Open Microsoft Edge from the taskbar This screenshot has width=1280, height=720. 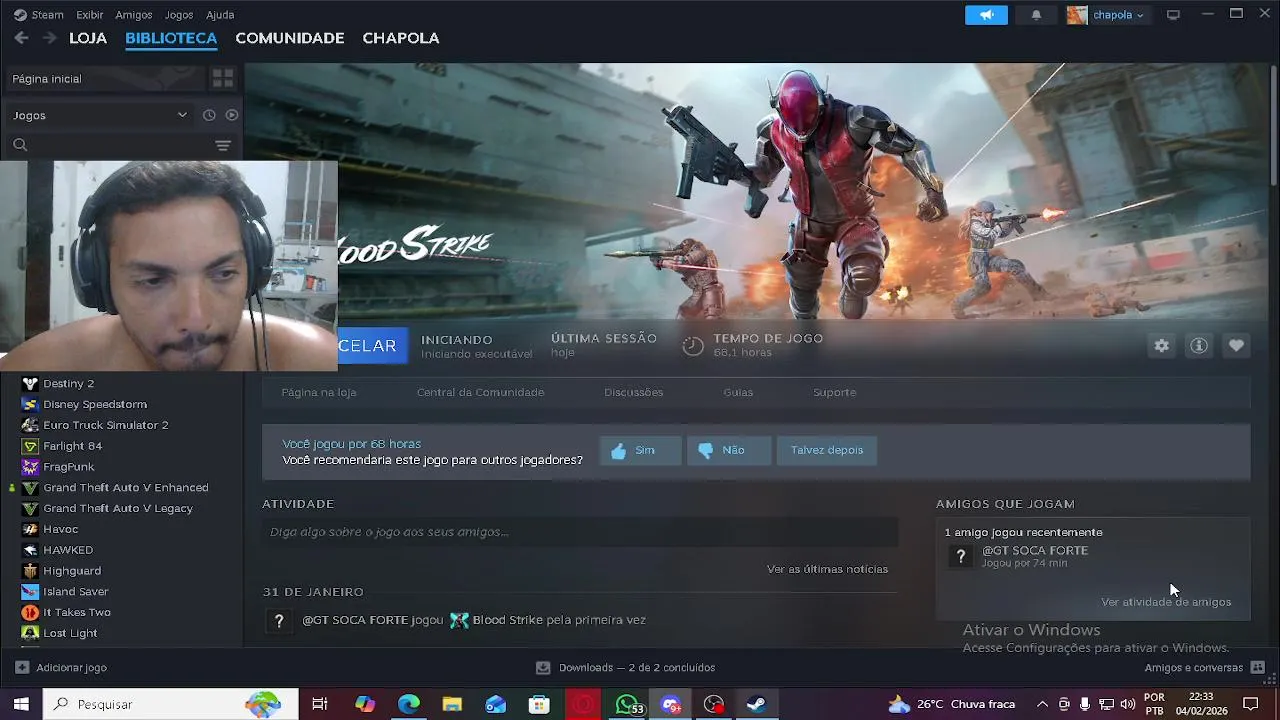(409, 704)
